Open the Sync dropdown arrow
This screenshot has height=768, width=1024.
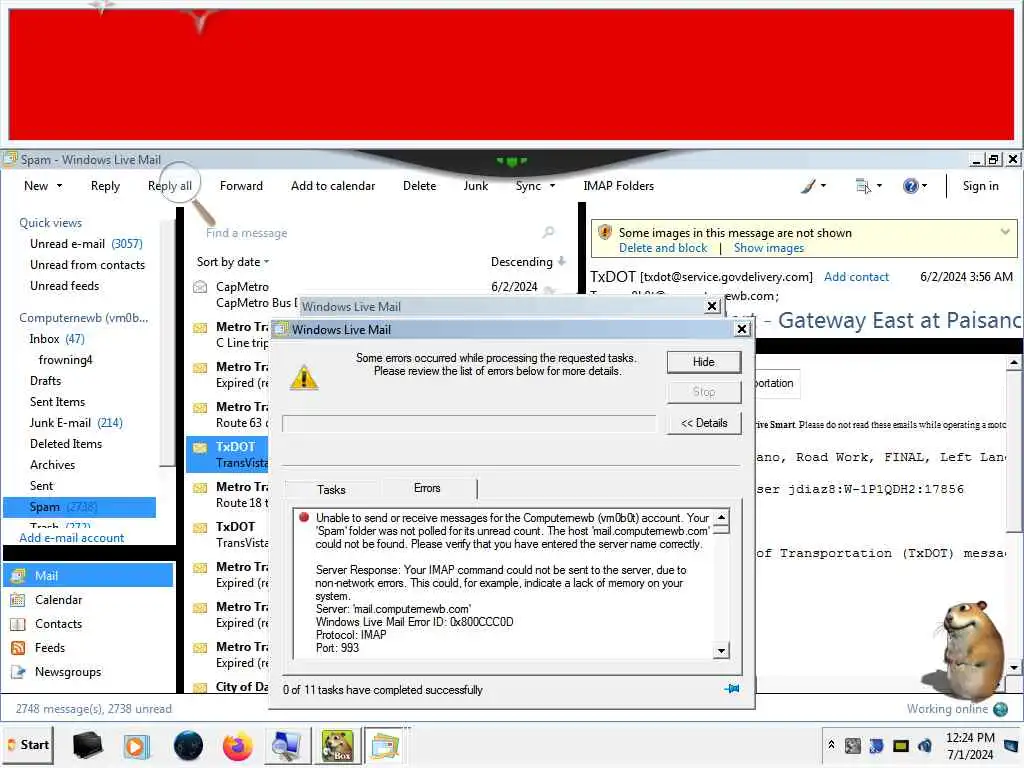552,186
